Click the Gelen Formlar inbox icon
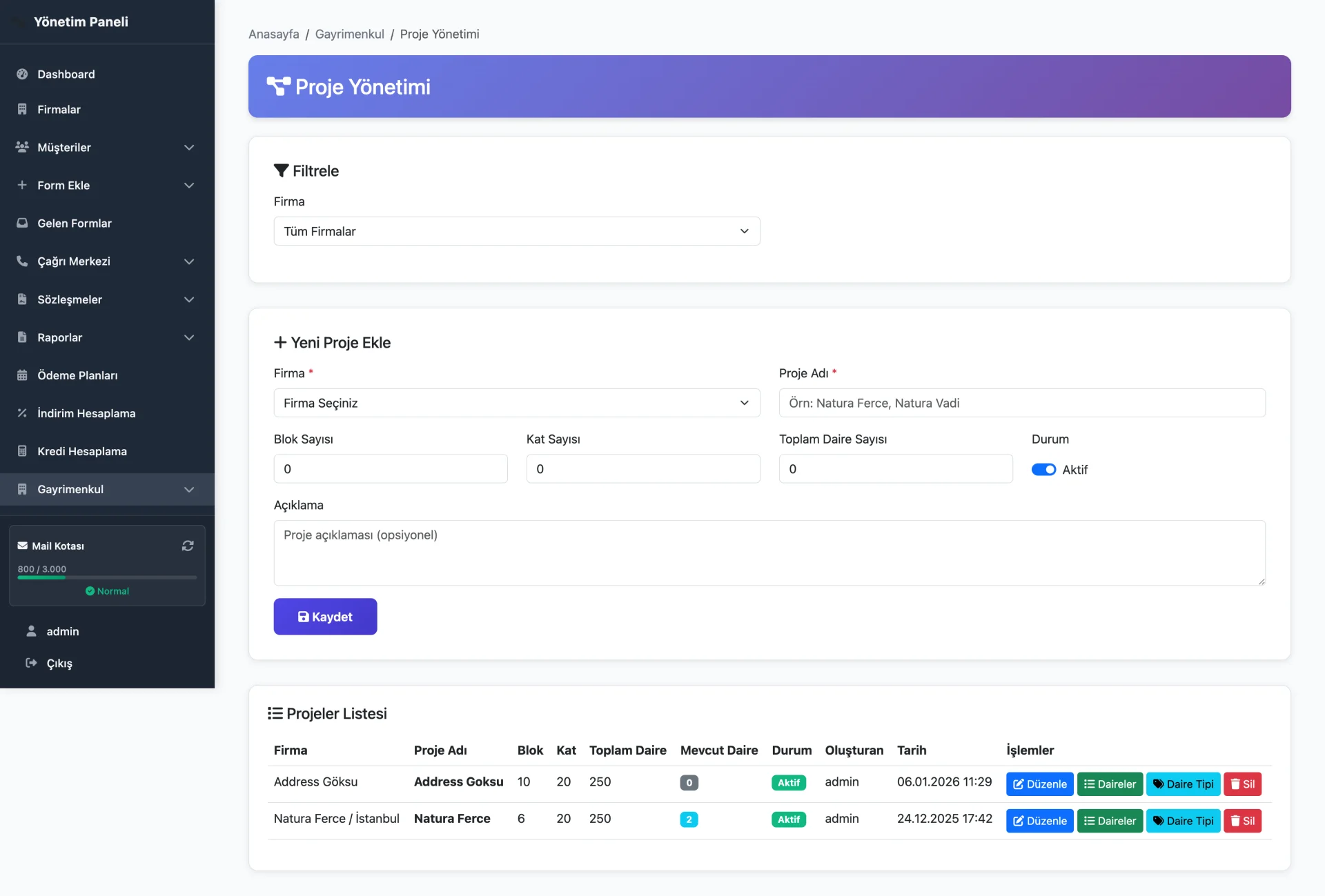This screenshot has width=1325, height=896. coord(22,223)
